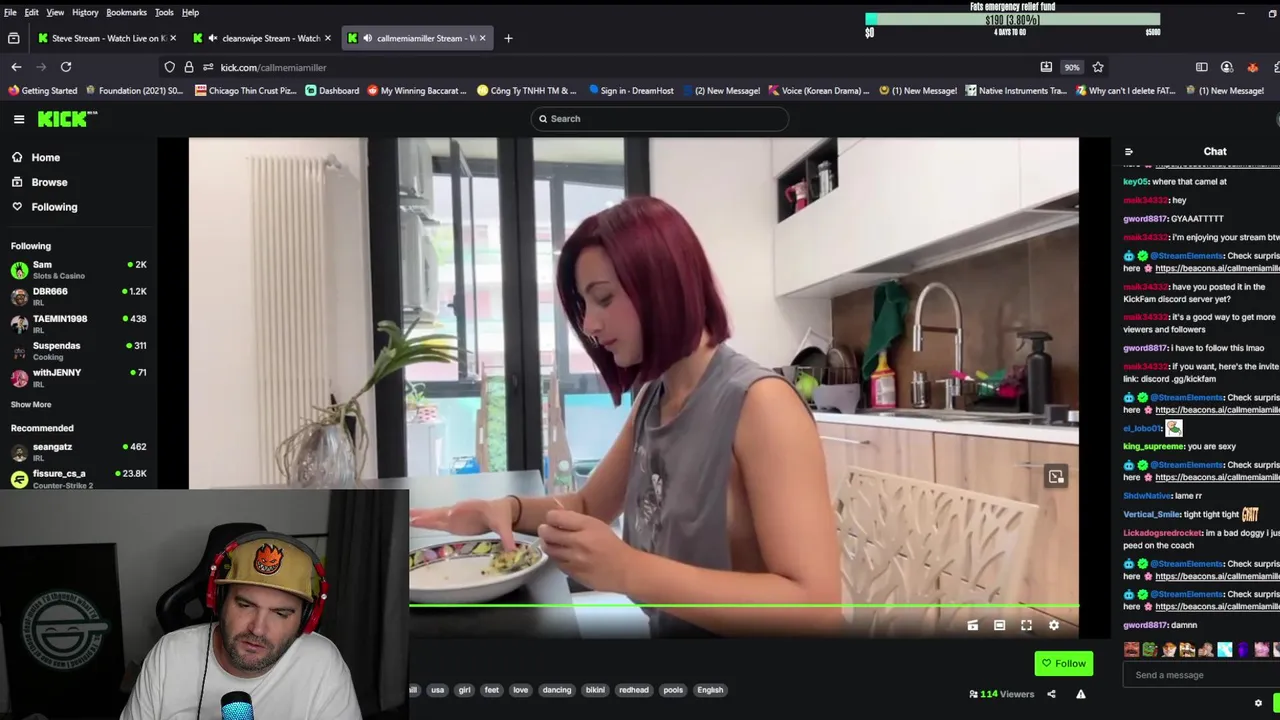The image size is (1280, 720).
Task: Click the kick.com address bar URL
Action: [273, 67]
